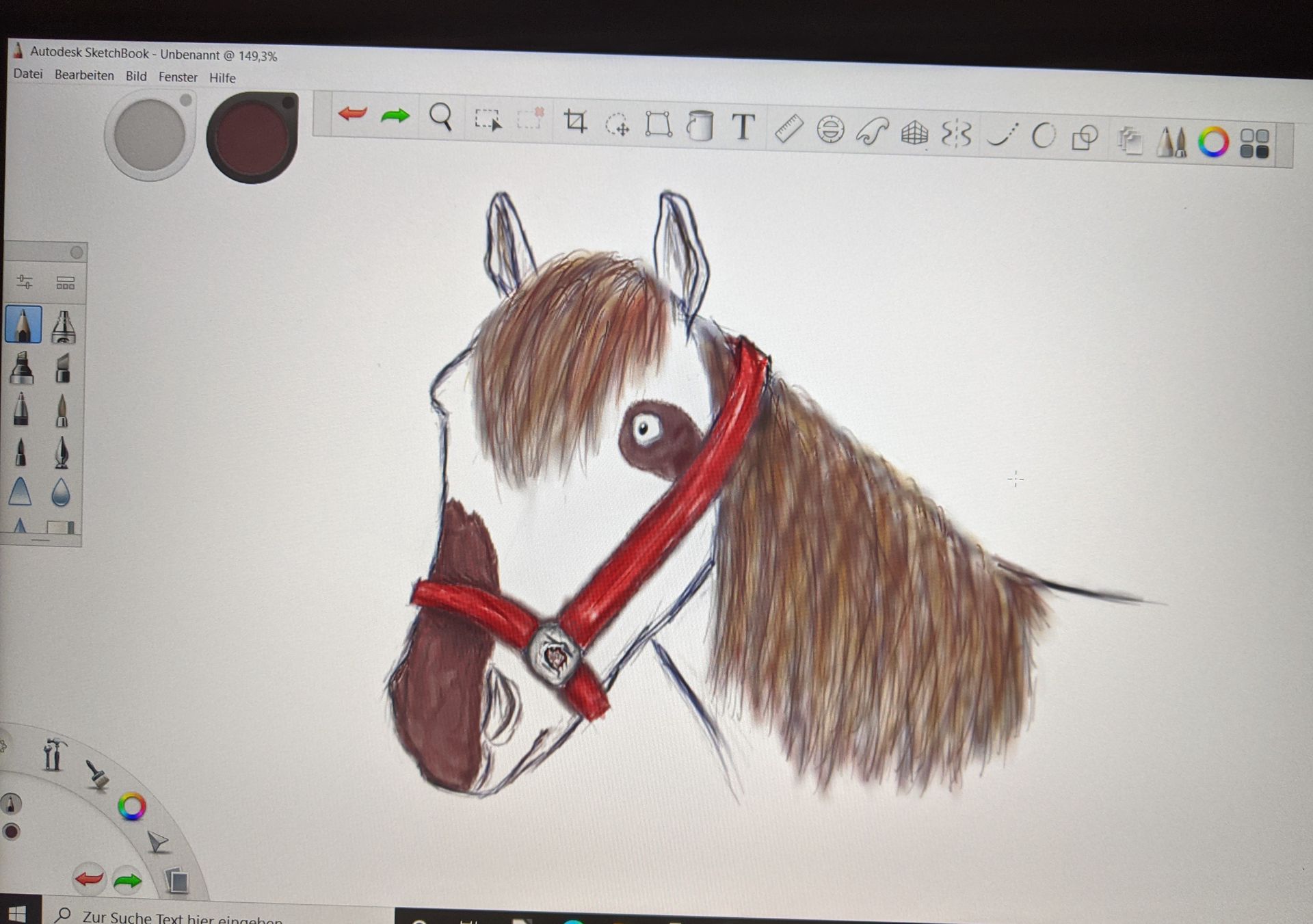Select the Ballpoint Pen brush

click(x=21, y=409)
